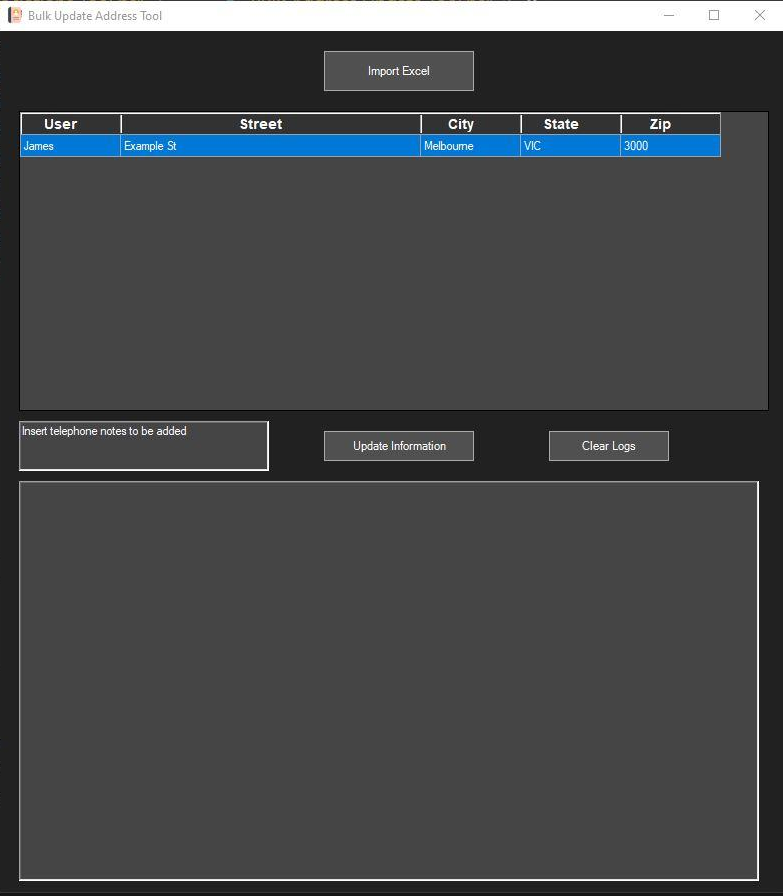Focus the telephone notes input field
This screenshot has width=783, height=896.
tap(144, 446)
